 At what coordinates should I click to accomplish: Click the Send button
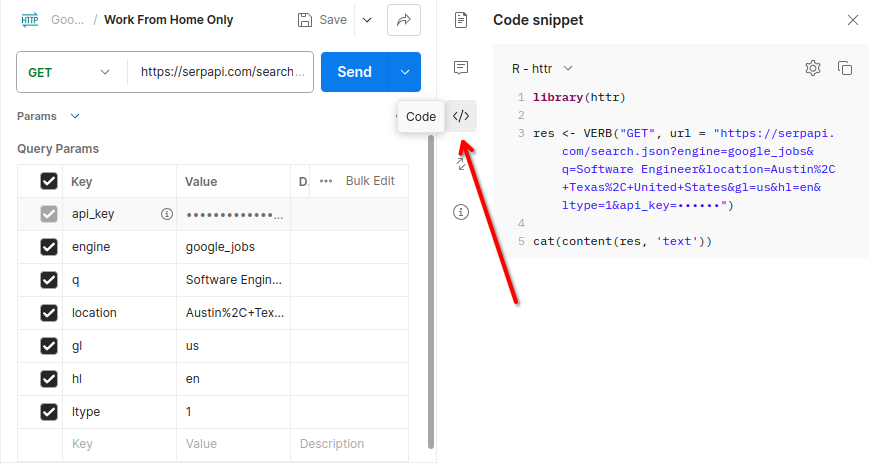[x=354, y=72]
